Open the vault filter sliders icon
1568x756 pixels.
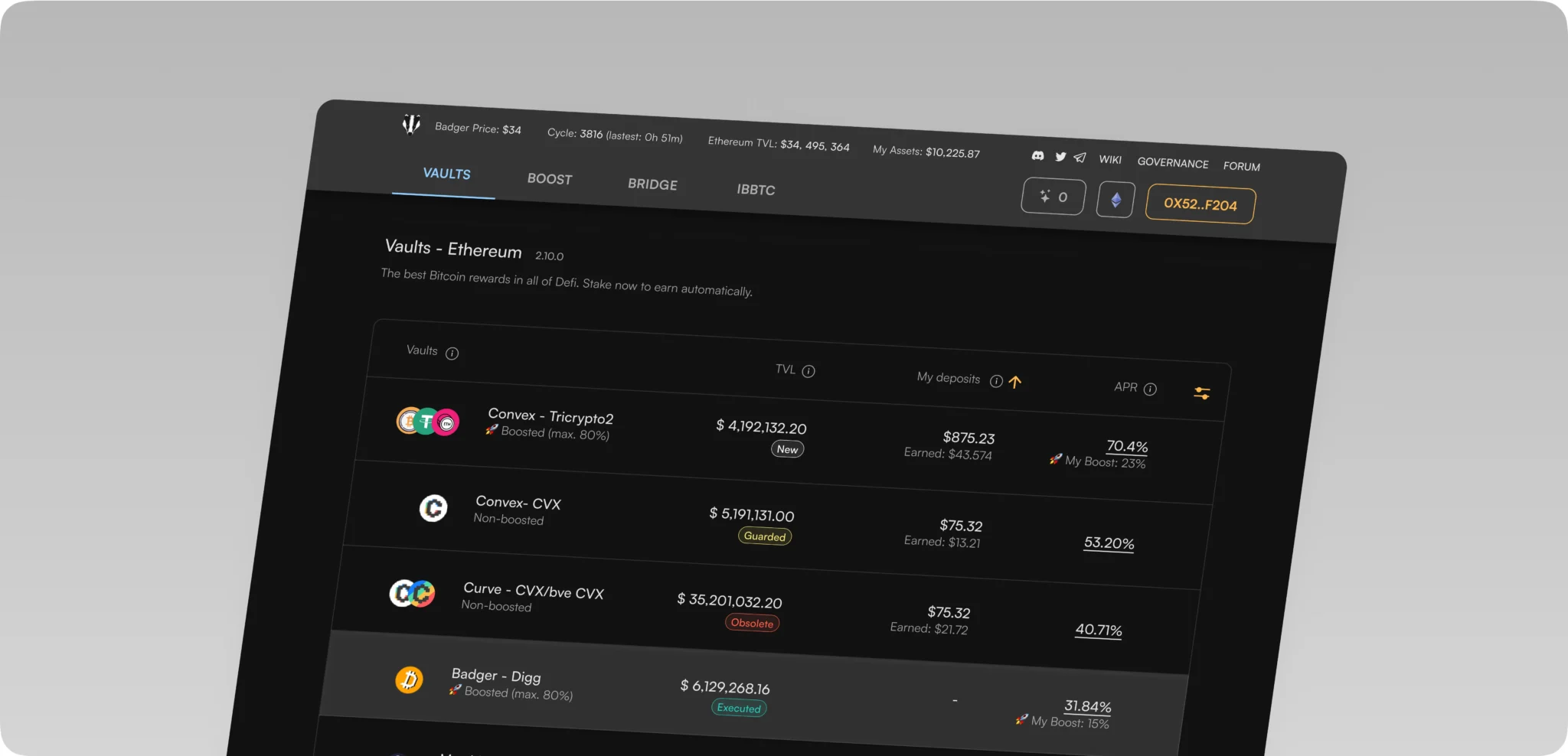click(x=1202, y=393)
